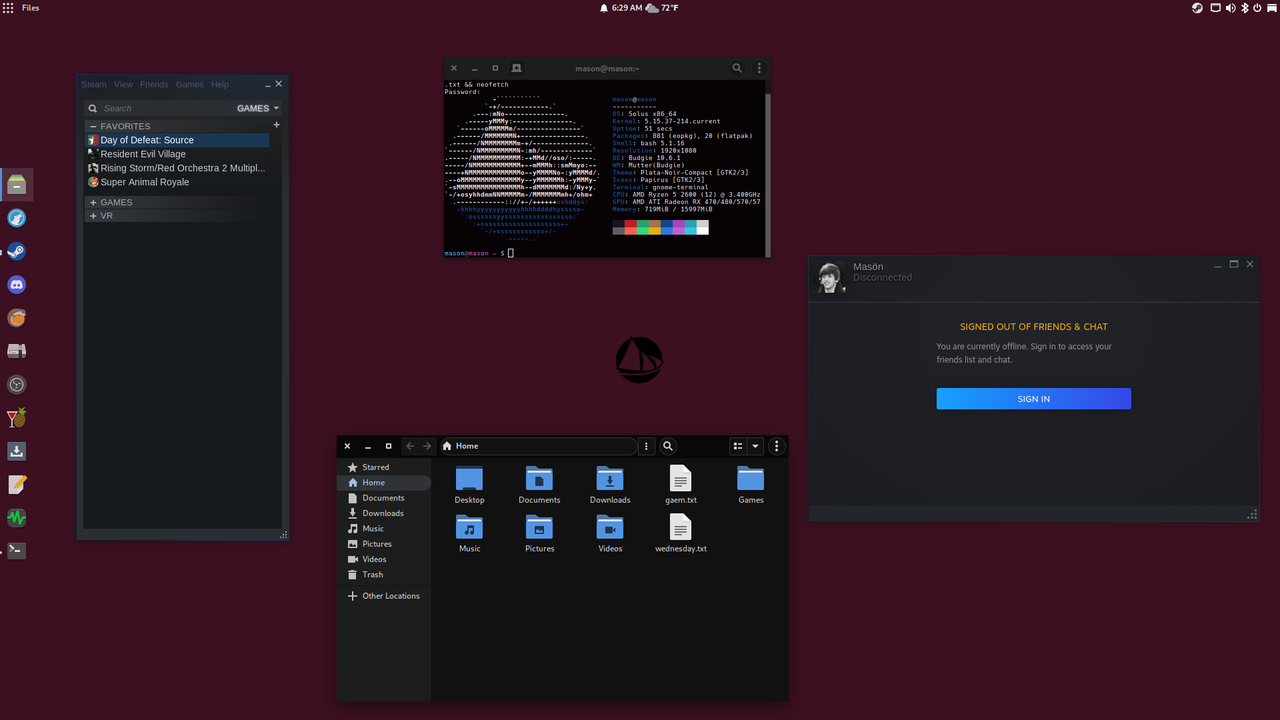Expand the GAMES category in Steam

(x=93, y=202)
